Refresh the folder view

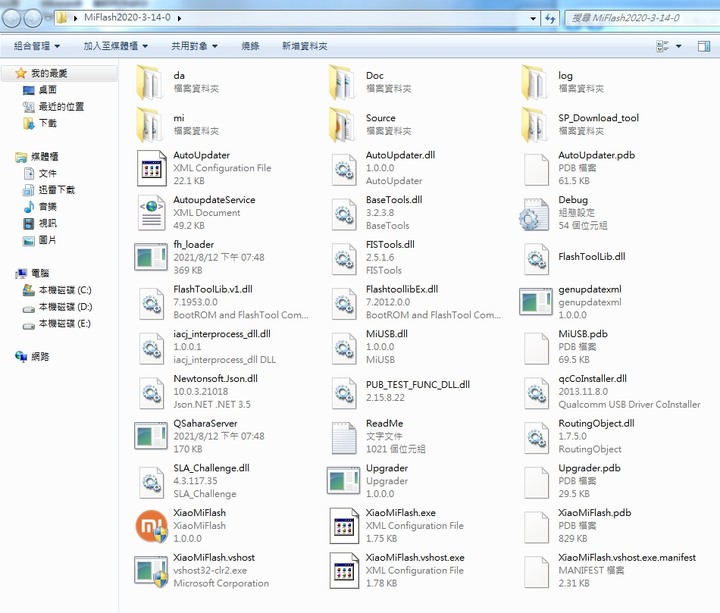pyautogui.click(x=550, y=18)
